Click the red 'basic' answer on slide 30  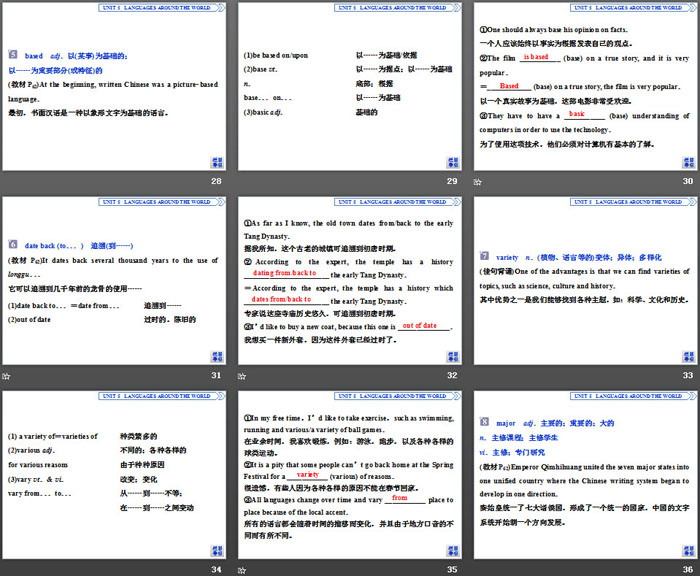[576, 114]
